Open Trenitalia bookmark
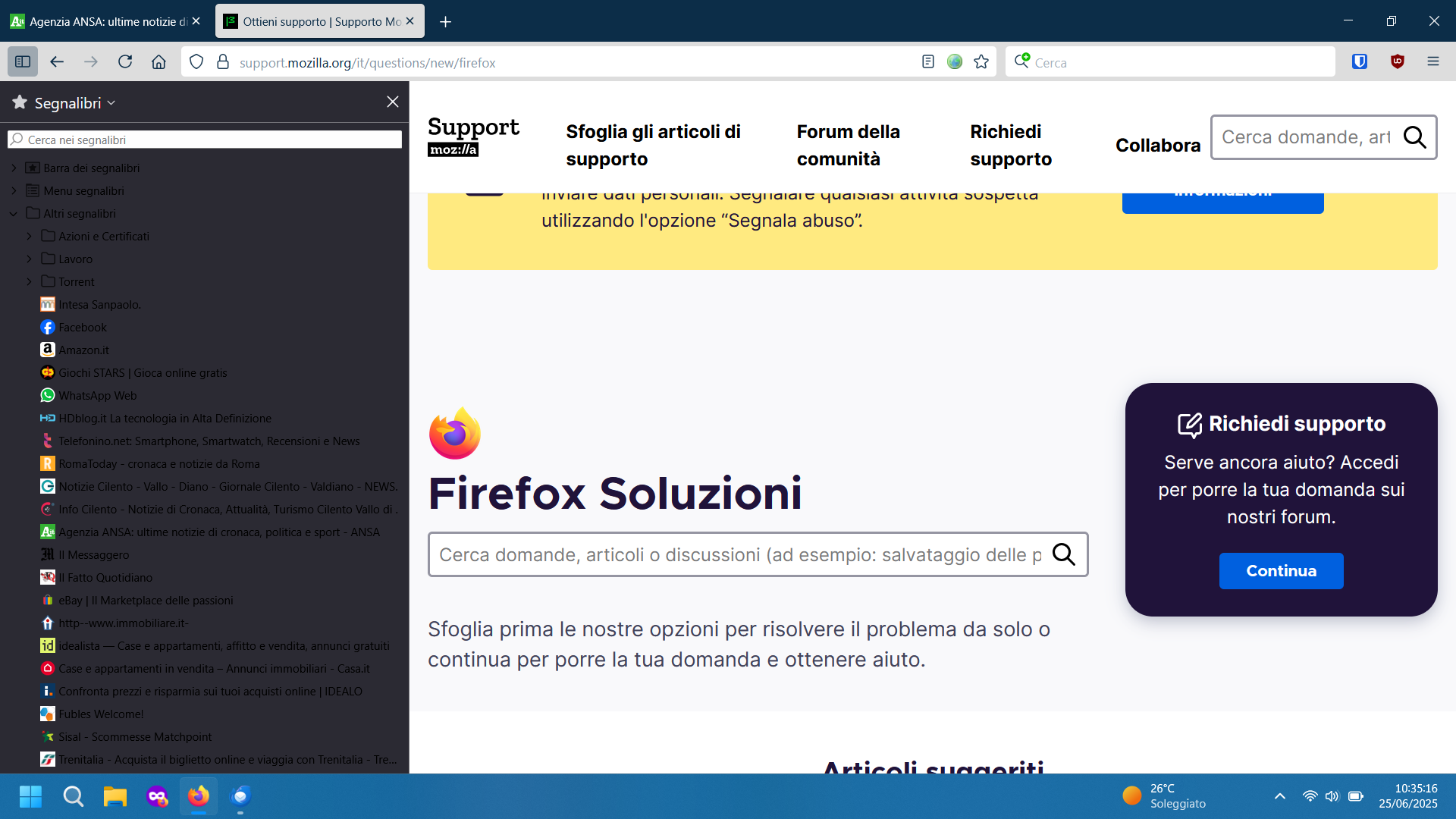This screenshot has width=1456, height=819. pyautogui.click(x=219, y=760)
